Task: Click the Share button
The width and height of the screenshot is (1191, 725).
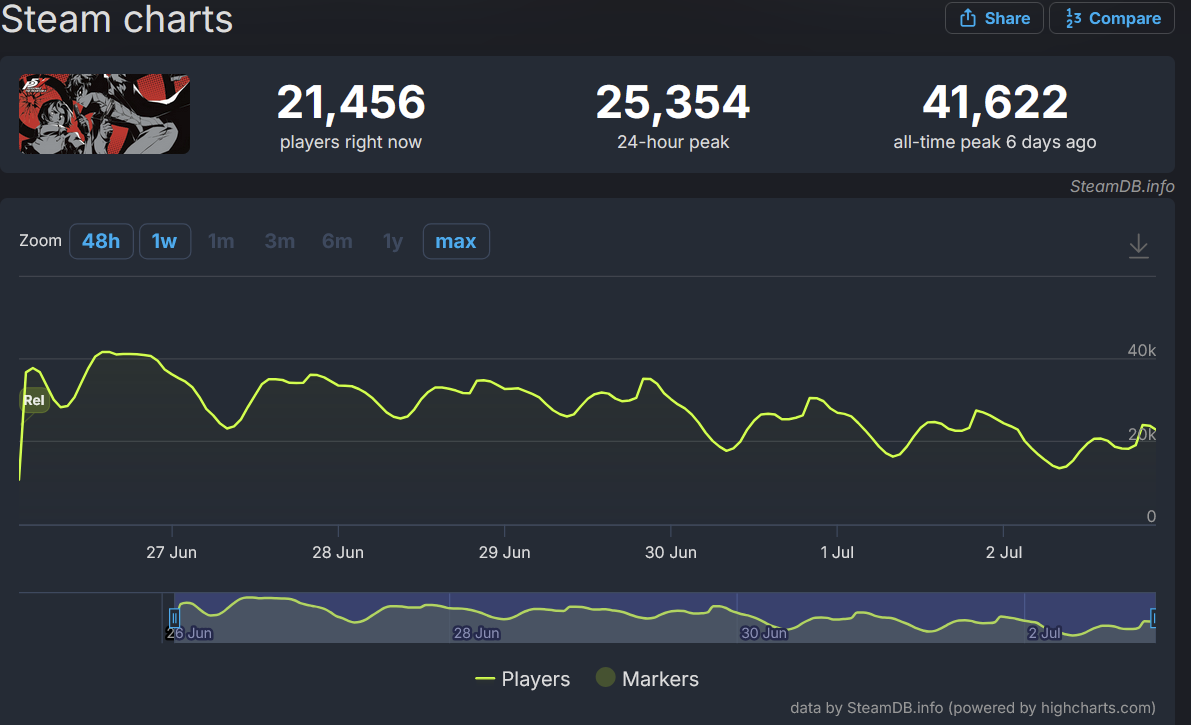Action: click(x=994, y=18)
